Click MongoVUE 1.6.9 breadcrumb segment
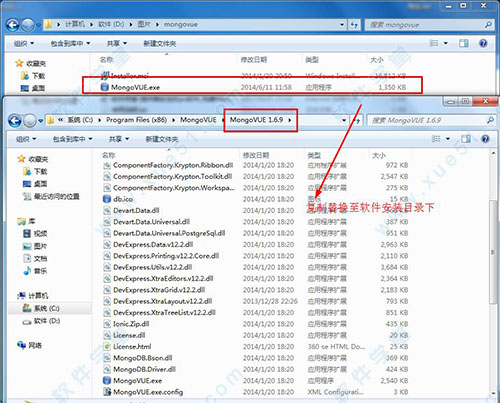Screen dimensions: 500x403 256,120
